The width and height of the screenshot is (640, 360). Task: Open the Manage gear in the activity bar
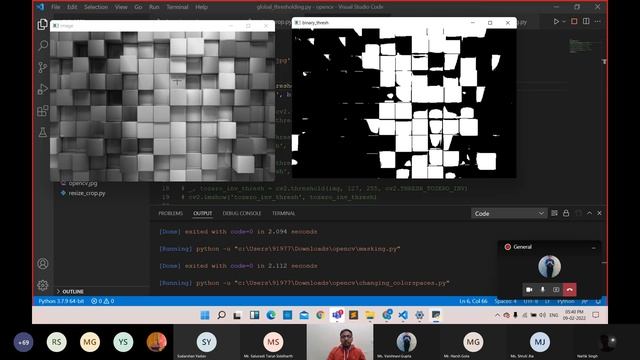[42, 285]
